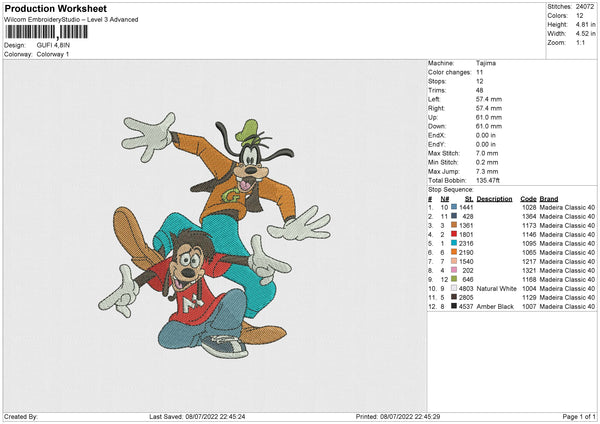Viewport: 600px width, 424px height.
Task: Click the "Stop Sequence:" heading
Action: [451, 190]
